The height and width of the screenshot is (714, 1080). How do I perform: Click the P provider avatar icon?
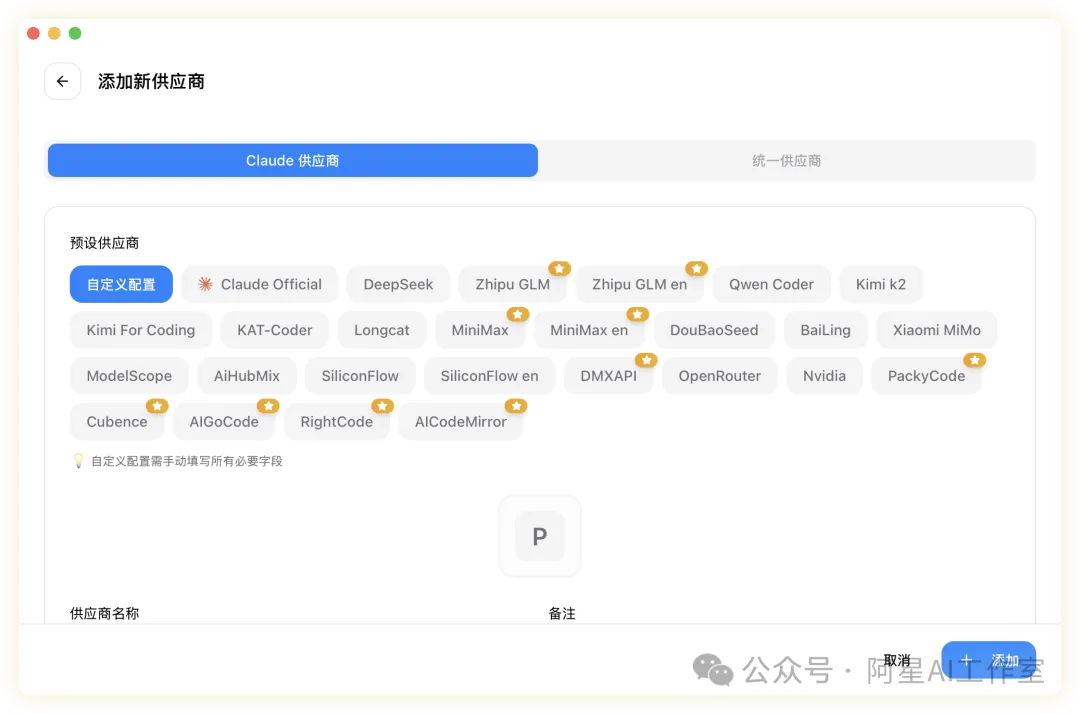(x=539, y=537)
